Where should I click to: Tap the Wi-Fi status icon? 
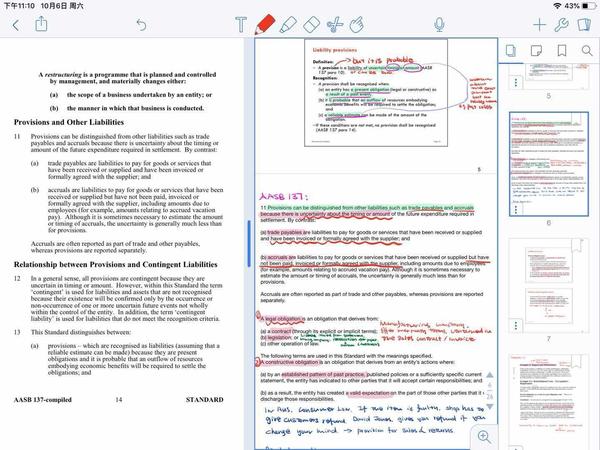[558, 6]
